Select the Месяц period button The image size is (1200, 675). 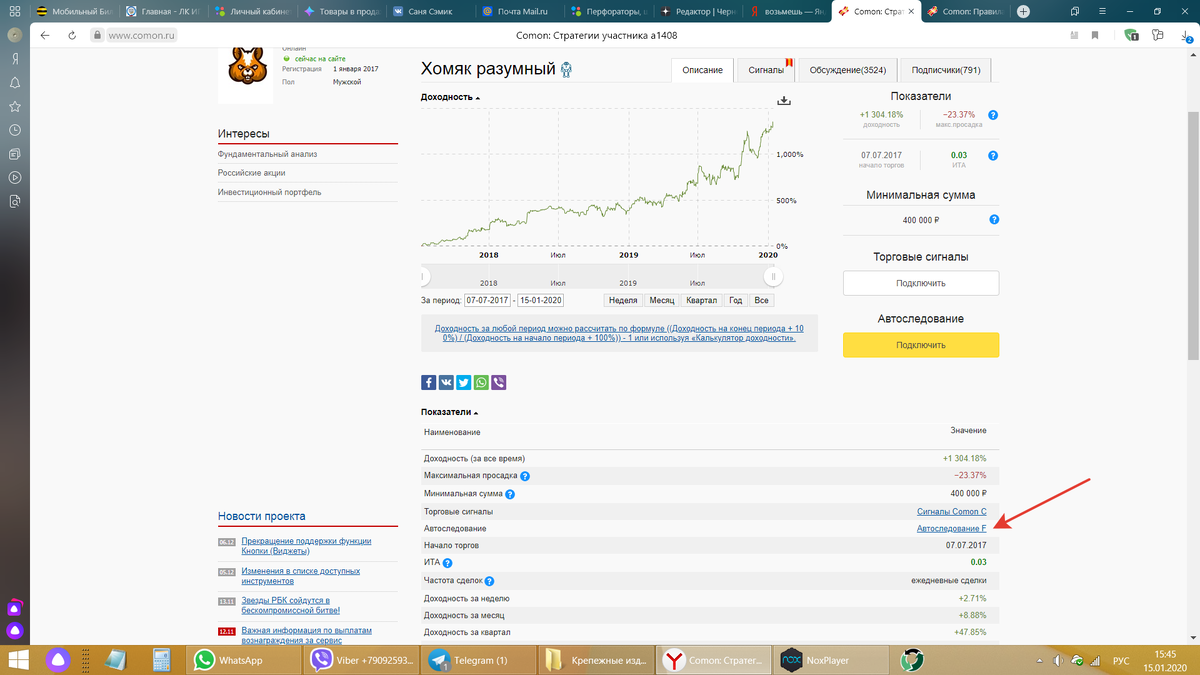tap(662, 300)
